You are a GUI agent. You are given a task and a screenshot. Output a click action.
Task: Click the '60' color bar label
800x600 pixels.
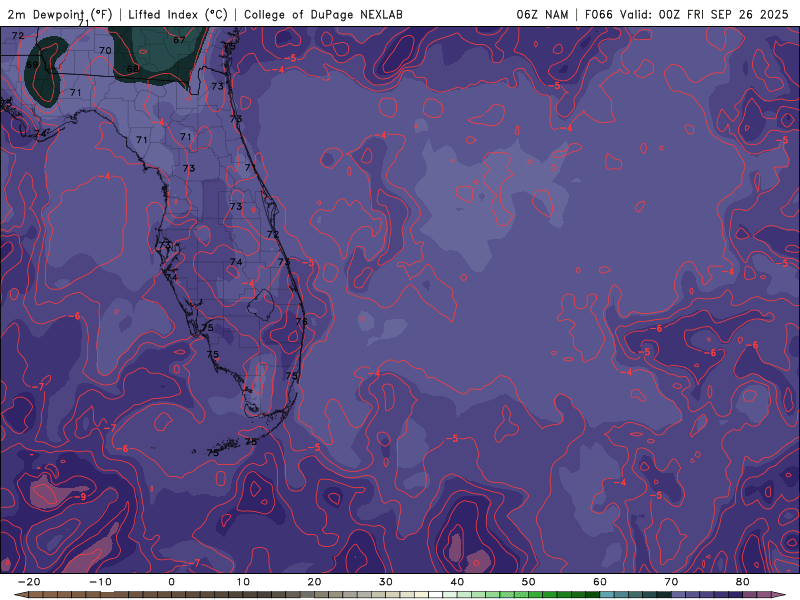(x=600, y=582)
